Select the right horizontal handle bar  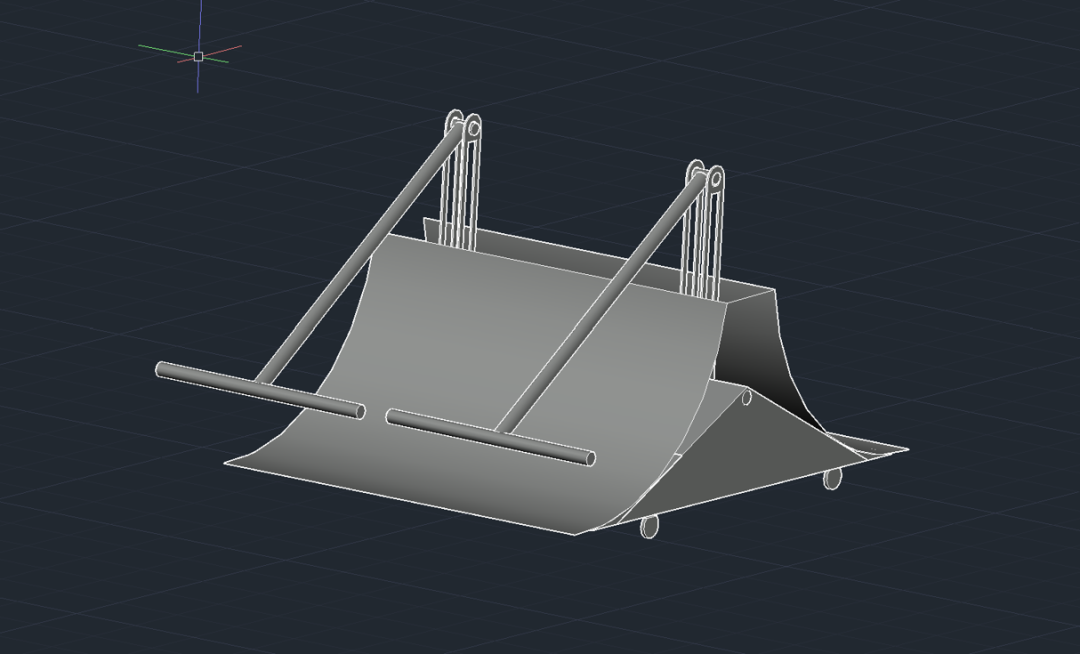(x=490, y=437)
